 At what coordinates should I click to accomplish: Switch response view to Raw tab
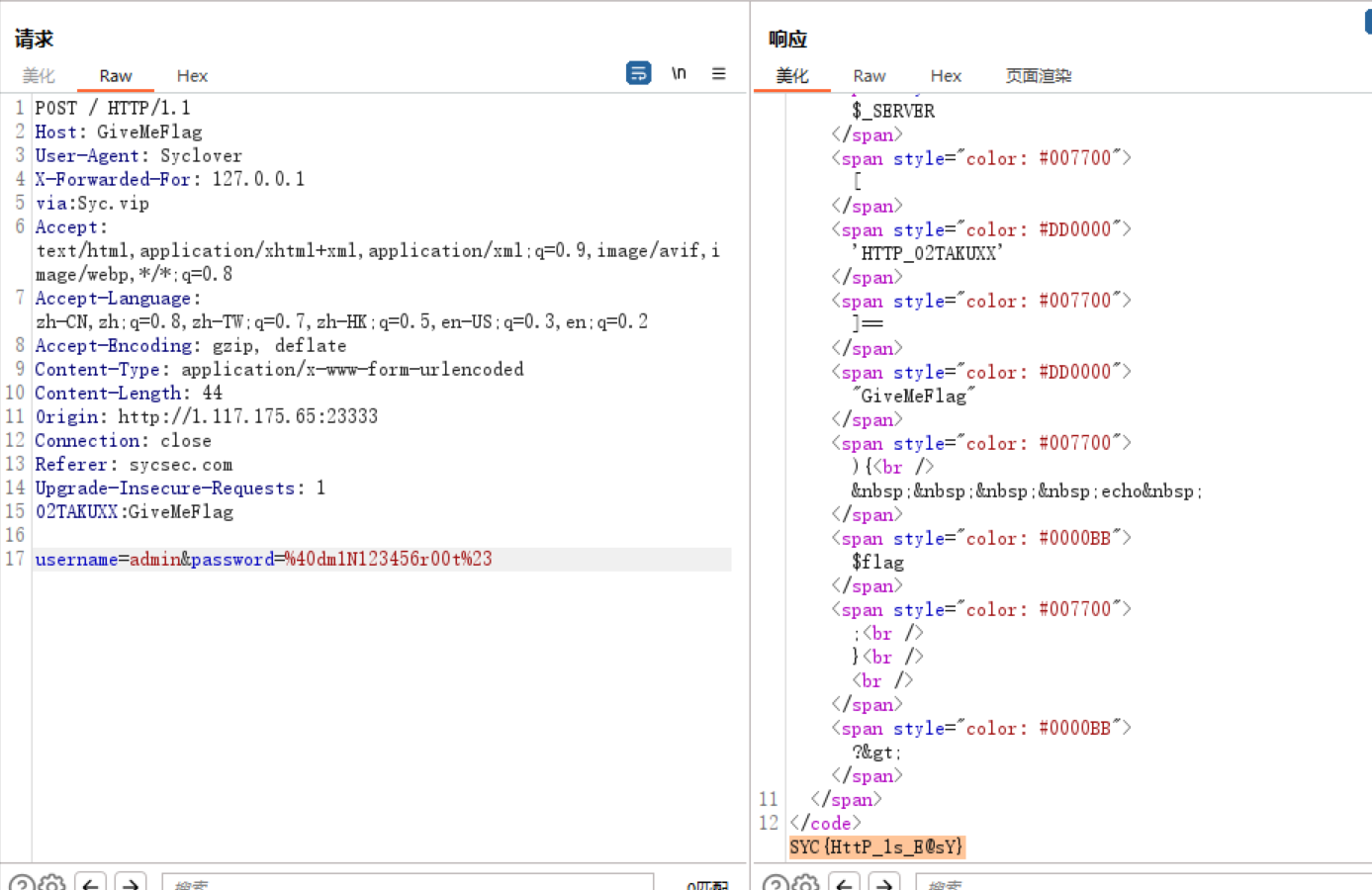click(869, 76)
